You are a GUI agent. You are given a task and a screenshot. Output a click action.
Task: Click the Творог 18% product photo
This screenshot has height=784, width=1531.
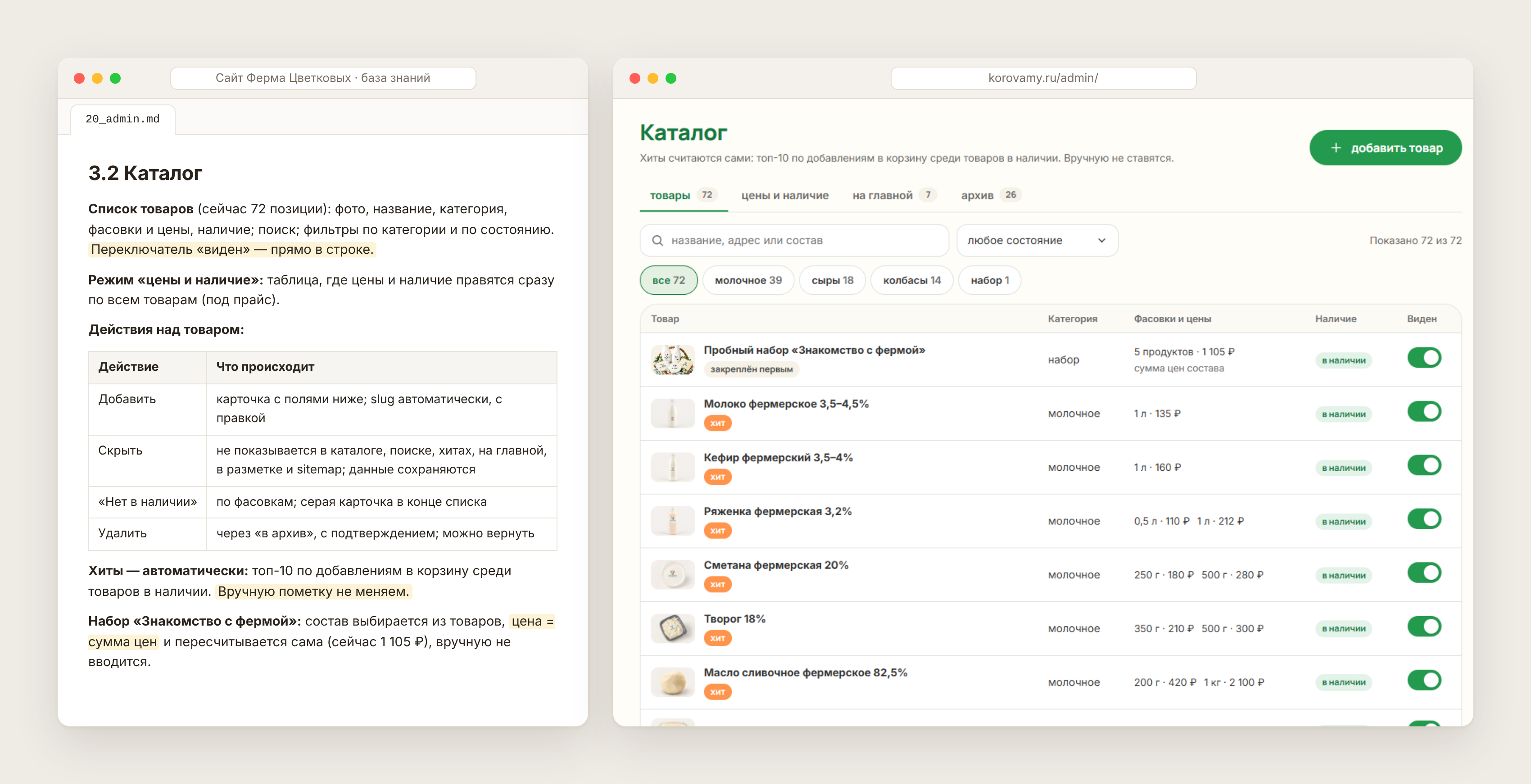coord(673,628)
